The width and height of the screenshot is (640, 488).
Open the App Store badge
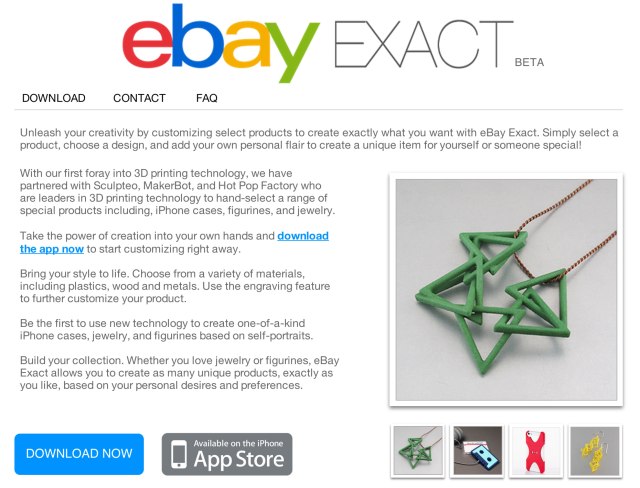pos(227,454)
